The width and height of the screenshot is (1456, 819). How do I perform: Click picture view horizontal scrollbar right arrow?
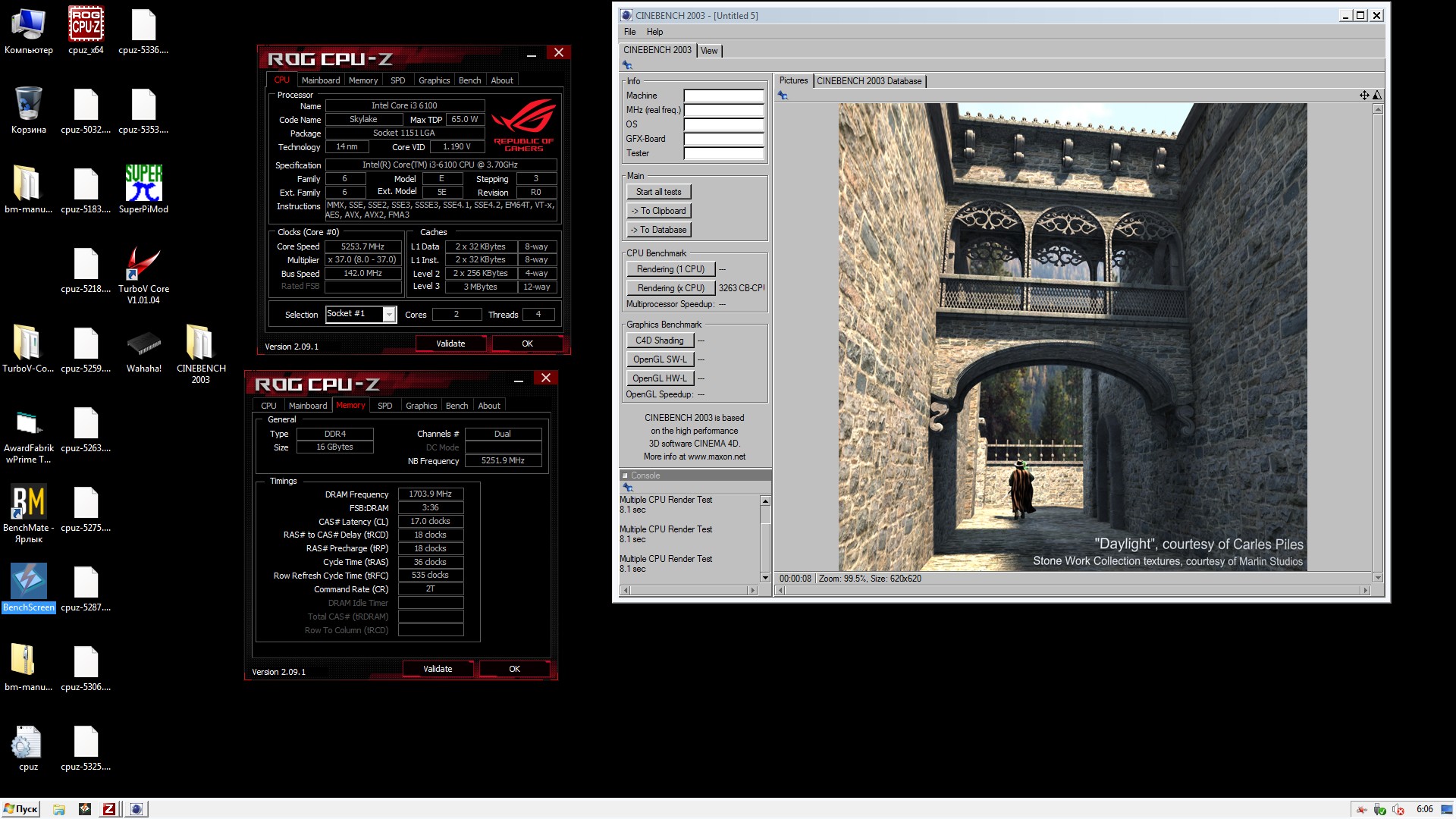(1366, 590)
